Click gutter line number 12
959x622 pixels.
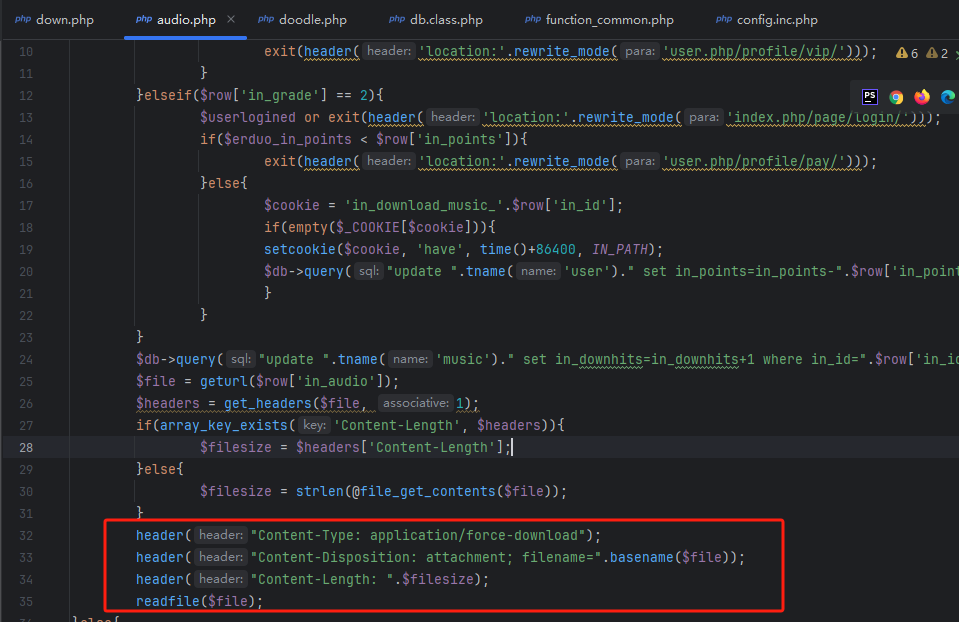click(26, 95)
